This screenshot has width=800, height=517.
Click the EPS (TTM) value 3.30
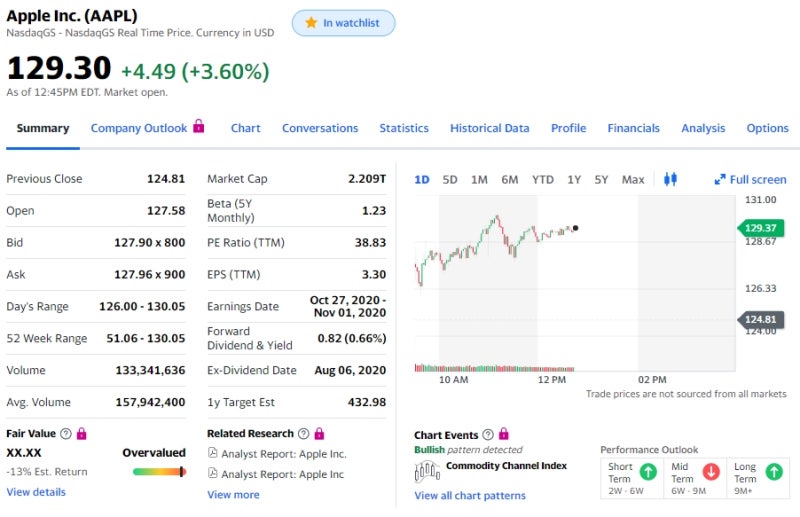click(x=373, y=275)
